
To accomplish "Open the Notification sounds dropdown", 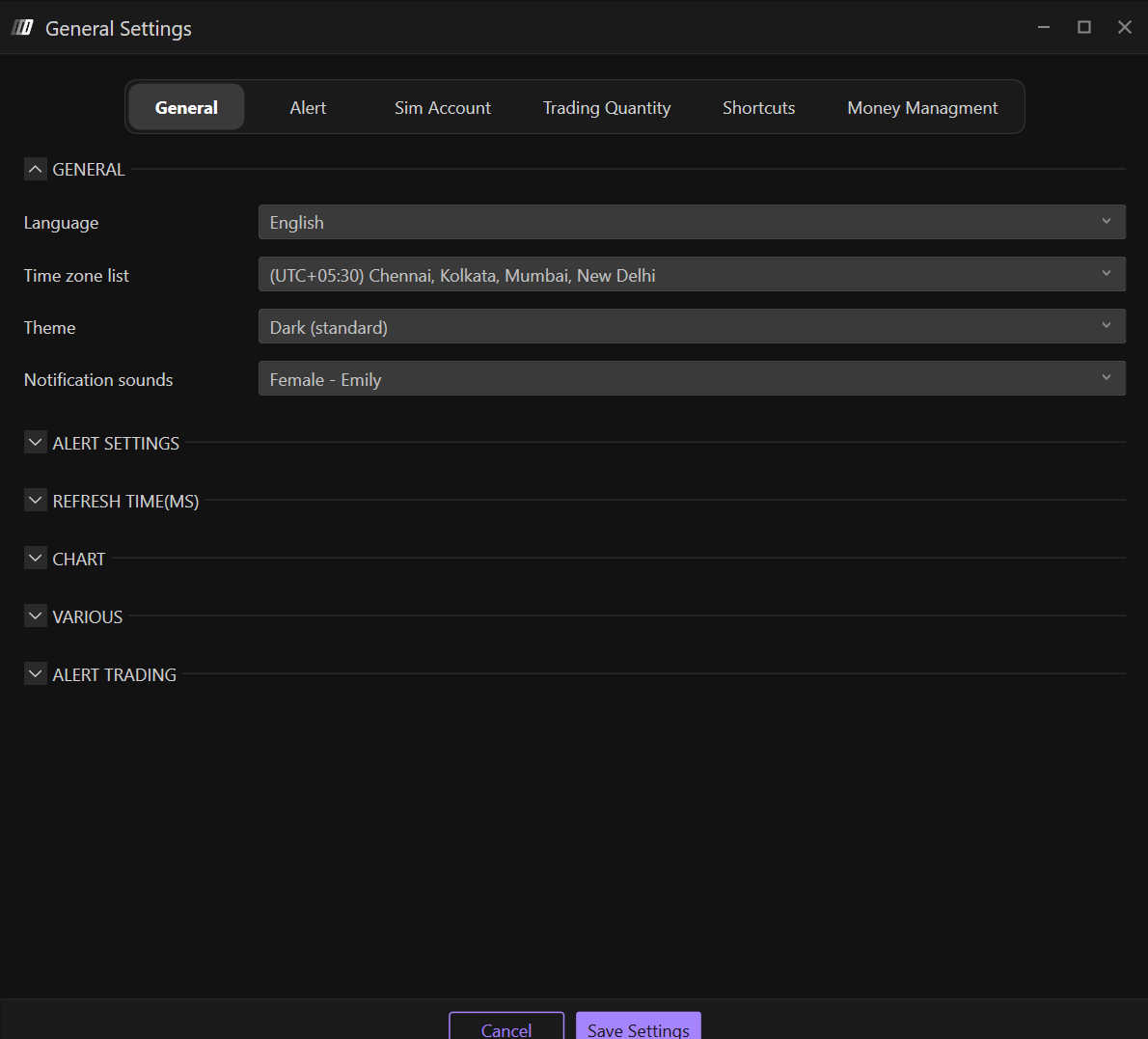I will click(x=691, y=379).
